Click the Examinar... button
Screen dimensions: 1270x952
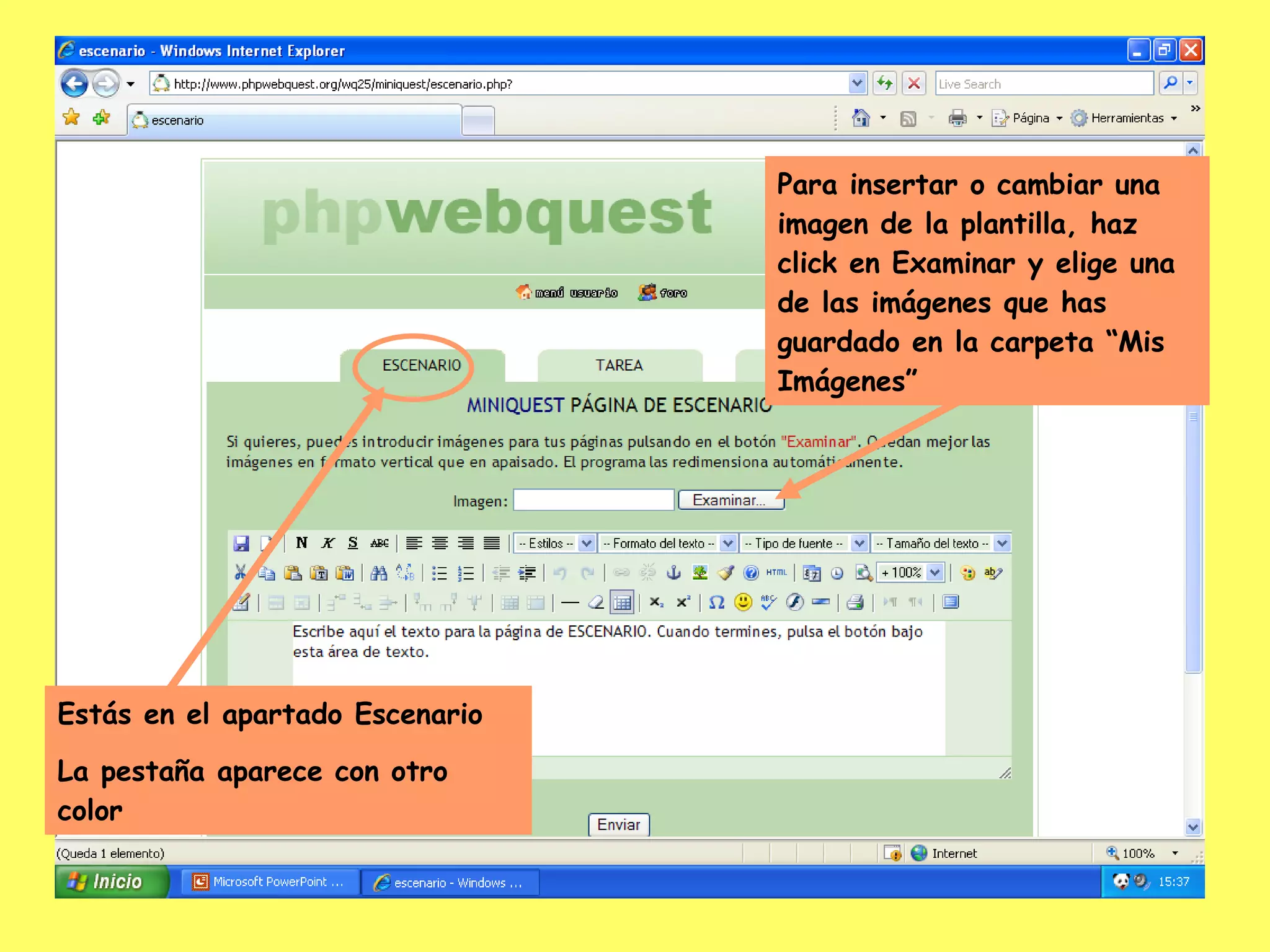(x=730, y=500)
